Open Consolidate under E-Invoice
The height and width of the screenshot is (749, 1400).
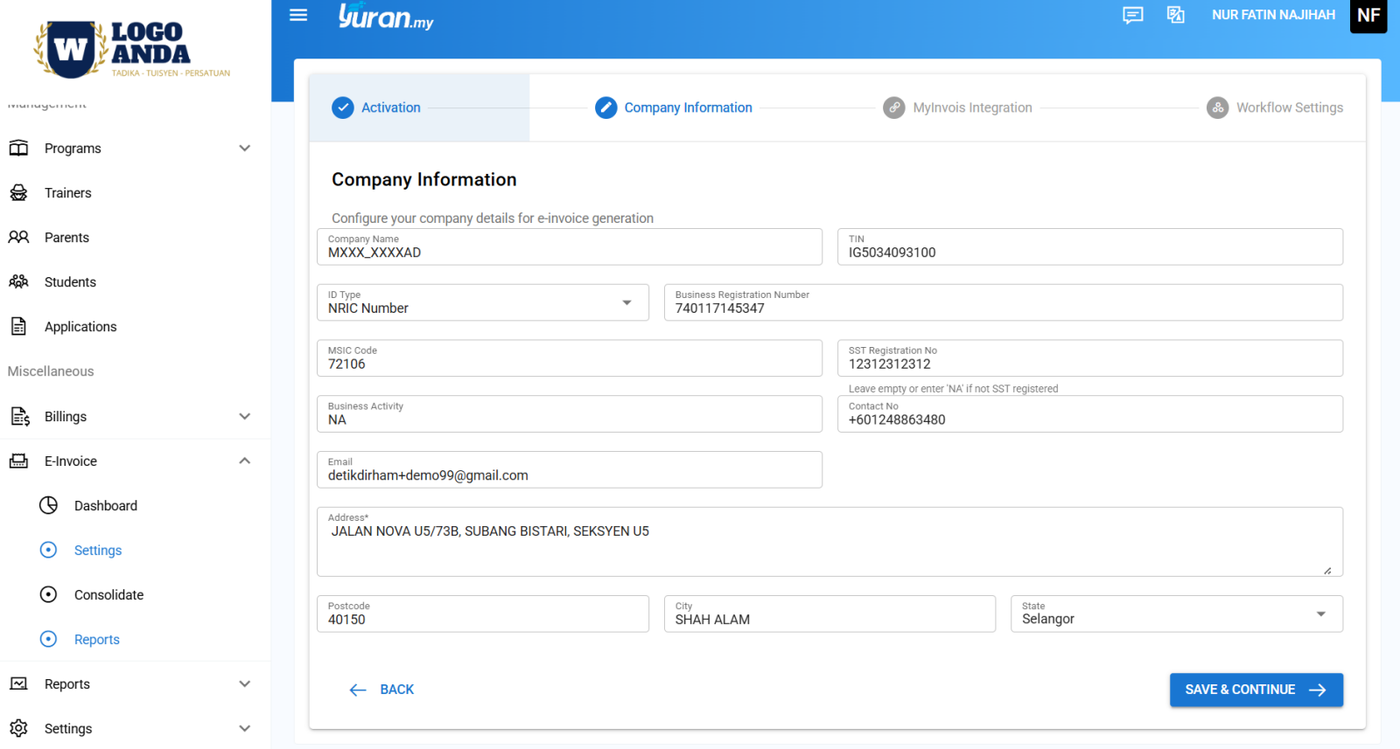point(108,595)
